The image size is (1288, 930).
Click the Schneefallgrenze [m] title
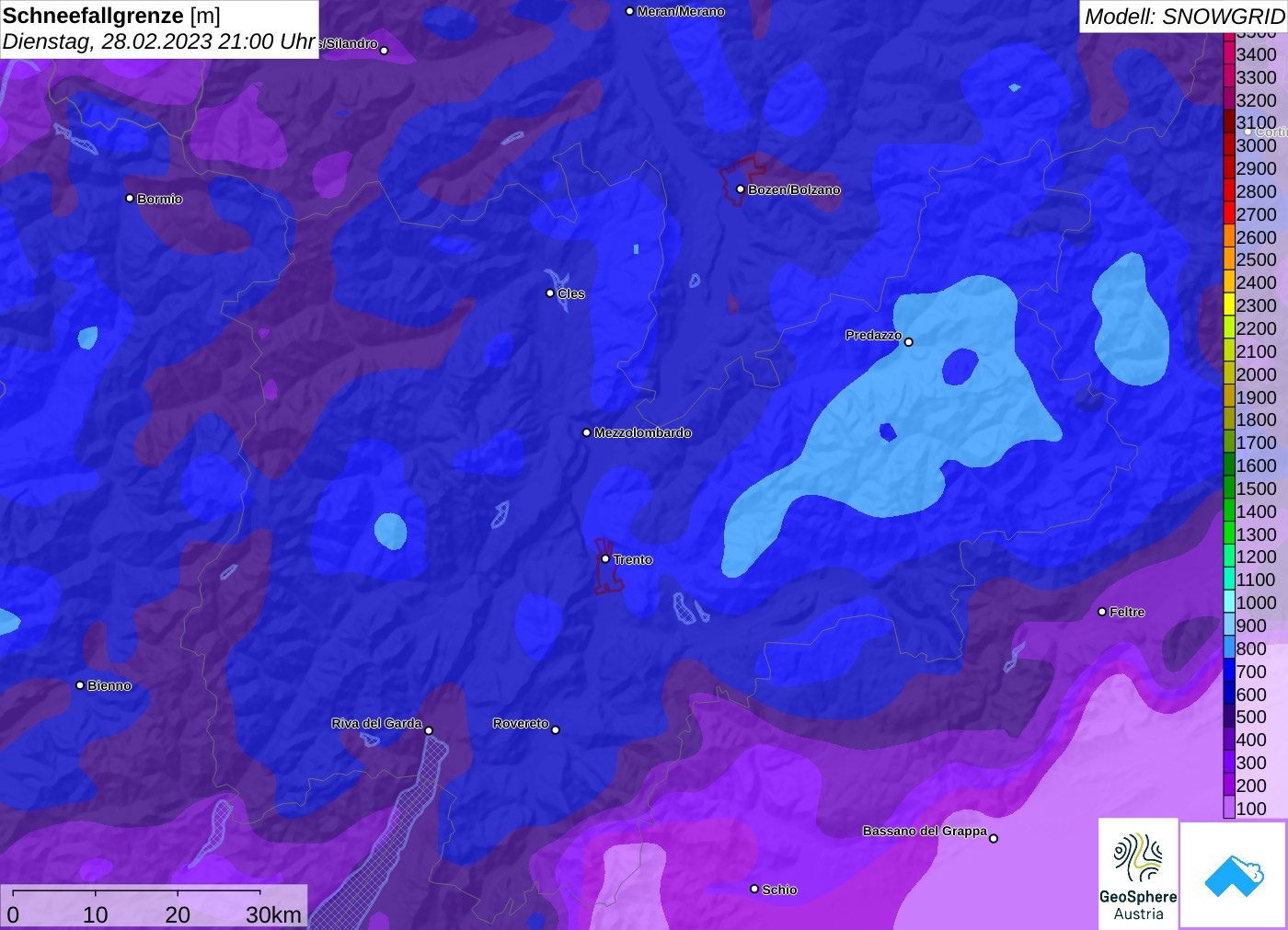tap(111, 16)
